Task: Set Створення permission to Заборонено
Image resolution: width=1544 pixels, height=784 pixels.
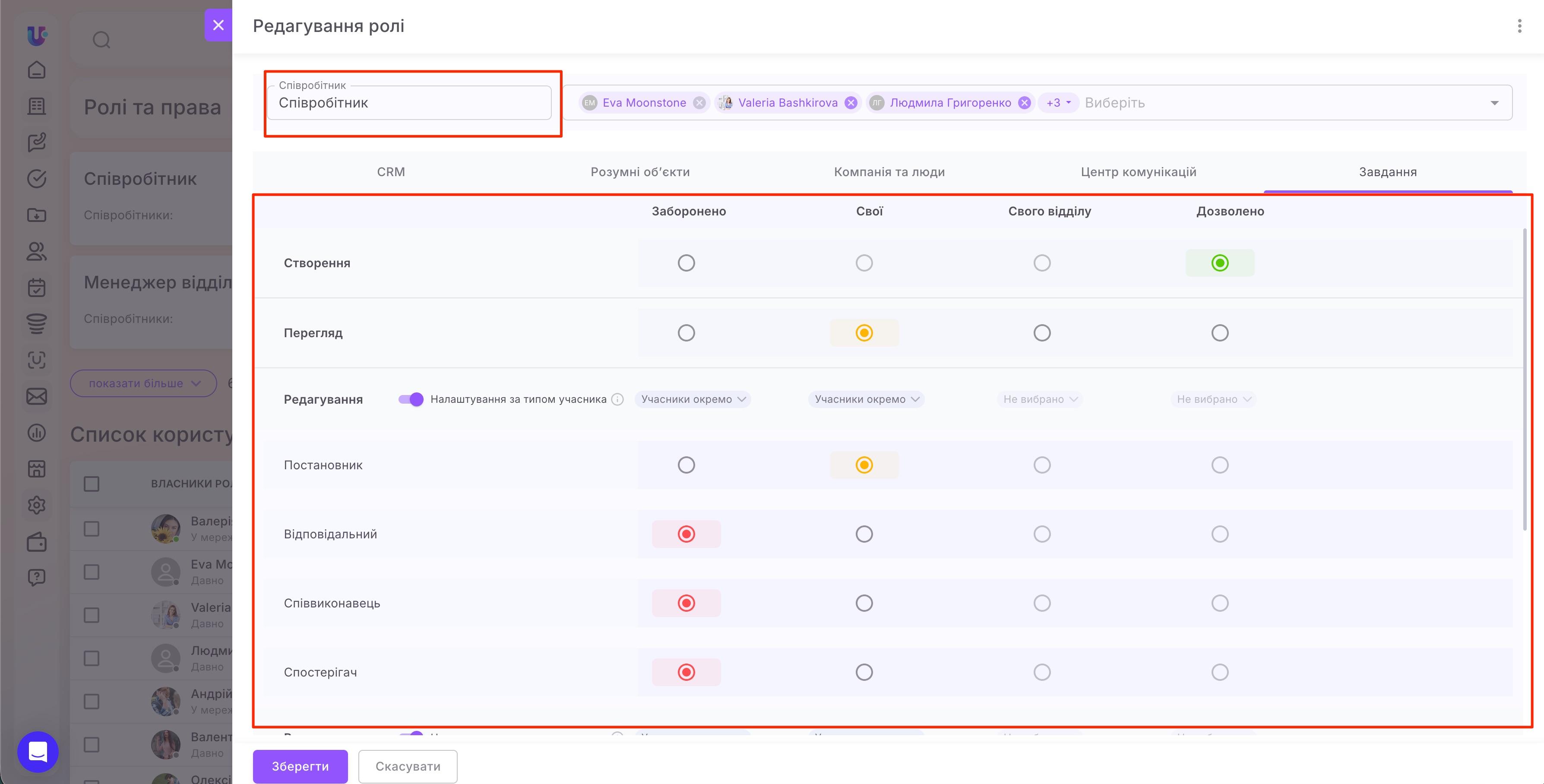Action: (686, 263)
